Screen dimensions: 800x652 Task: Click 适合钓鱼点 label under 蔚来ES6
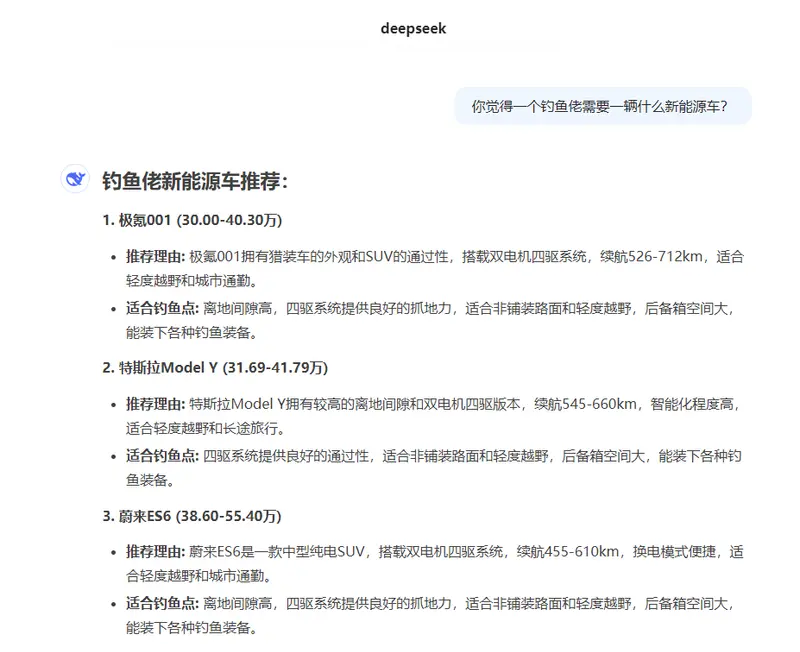(162, 604)
